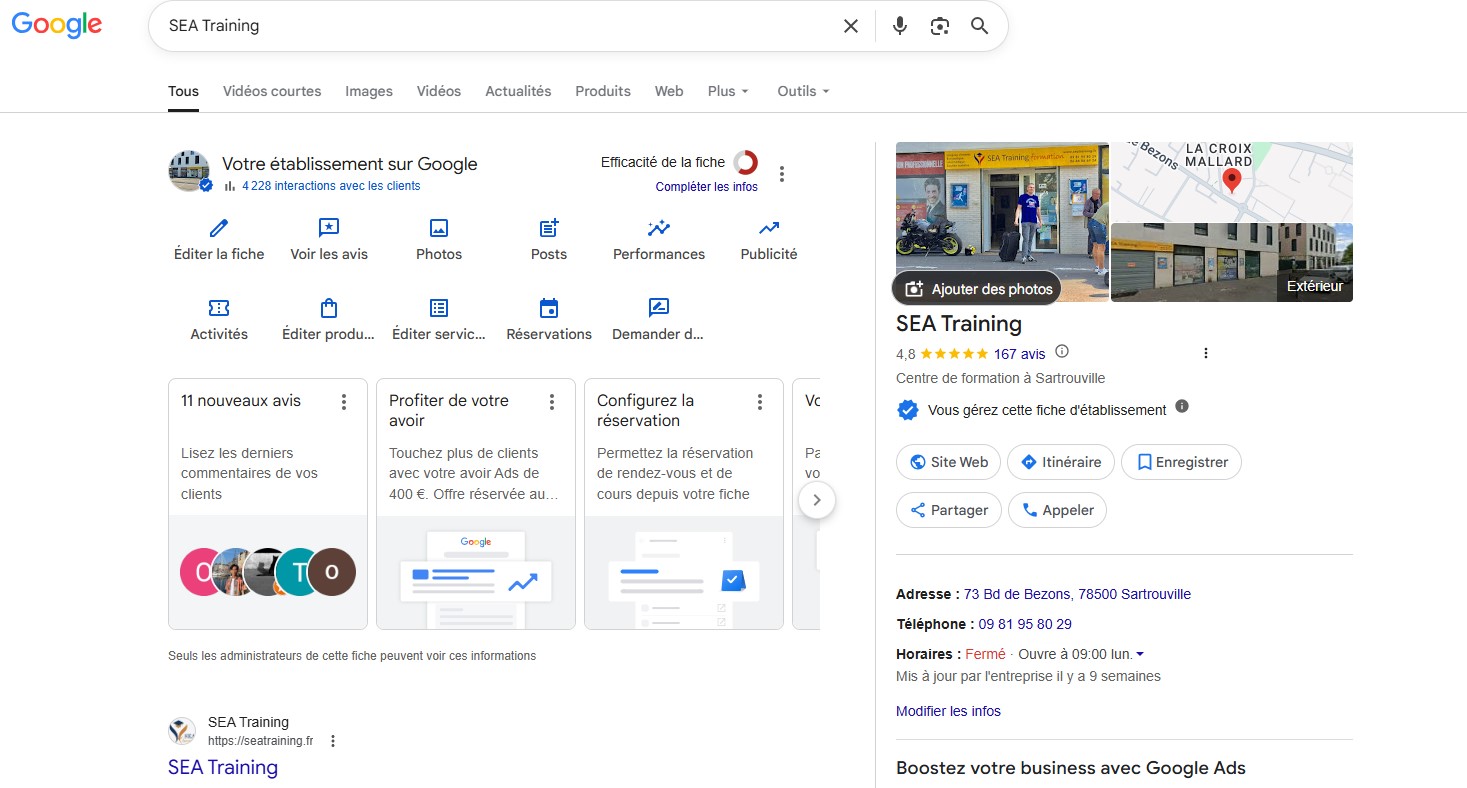
Task: Click into the search input field
Action: (x=500, y=26)
